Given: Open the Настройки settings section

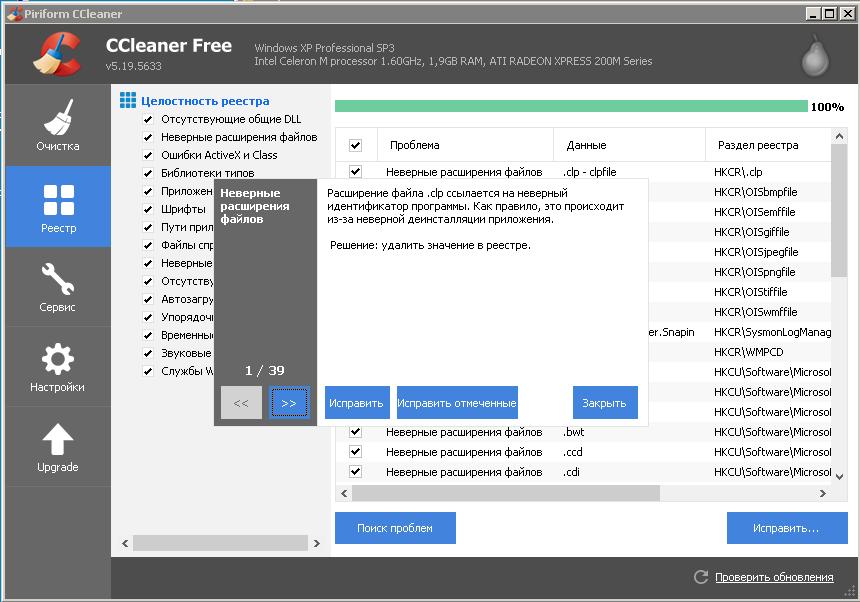Looking at the screenshot, I should click(x=58, y=367).
